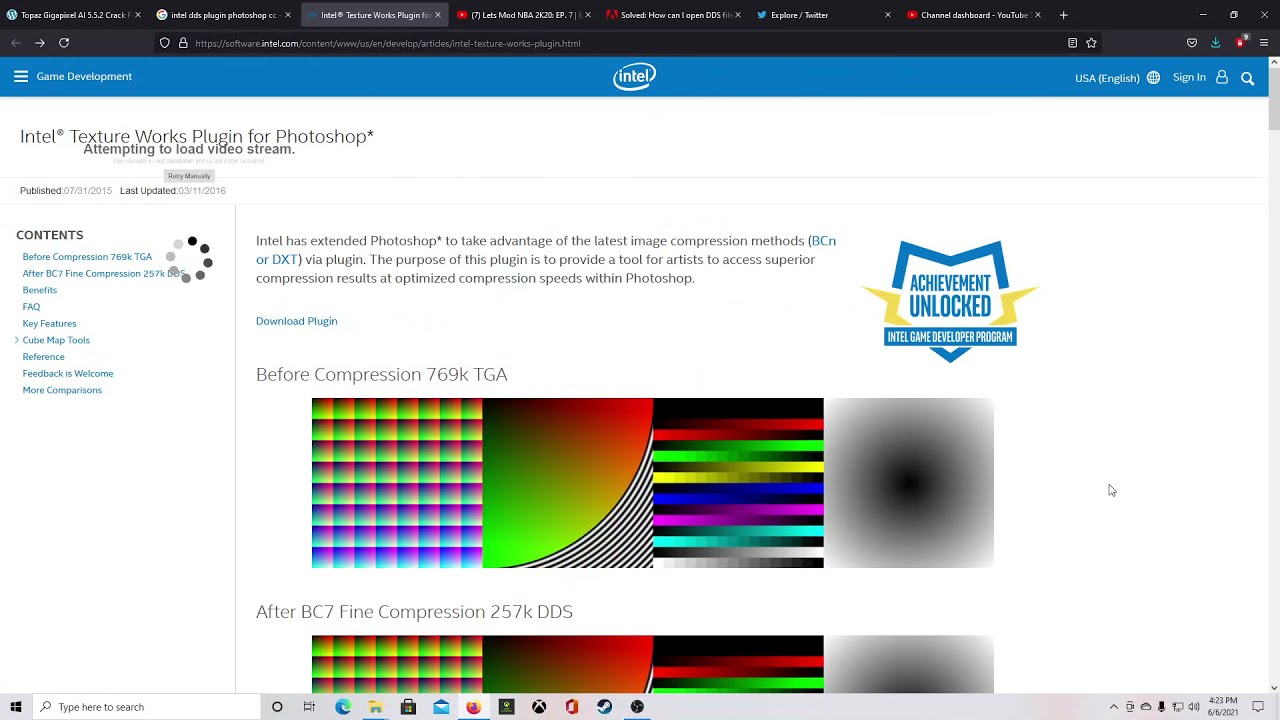
Task: Open Steam from the taskbar
Action: pos(604,707)
